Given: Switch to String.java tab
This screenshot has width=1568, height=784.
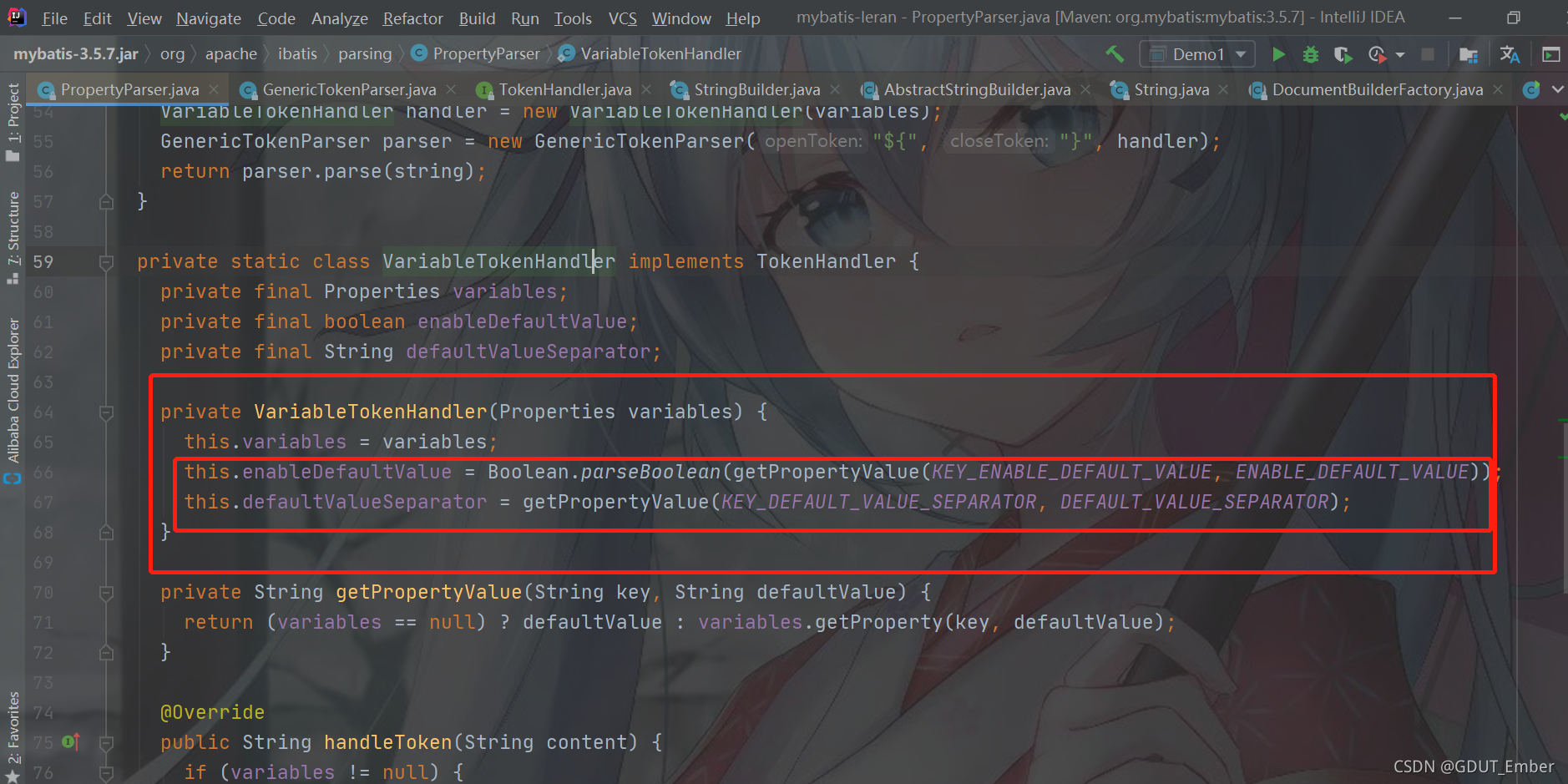Looking at the screenshot, I should click(x=1171, y=89).
